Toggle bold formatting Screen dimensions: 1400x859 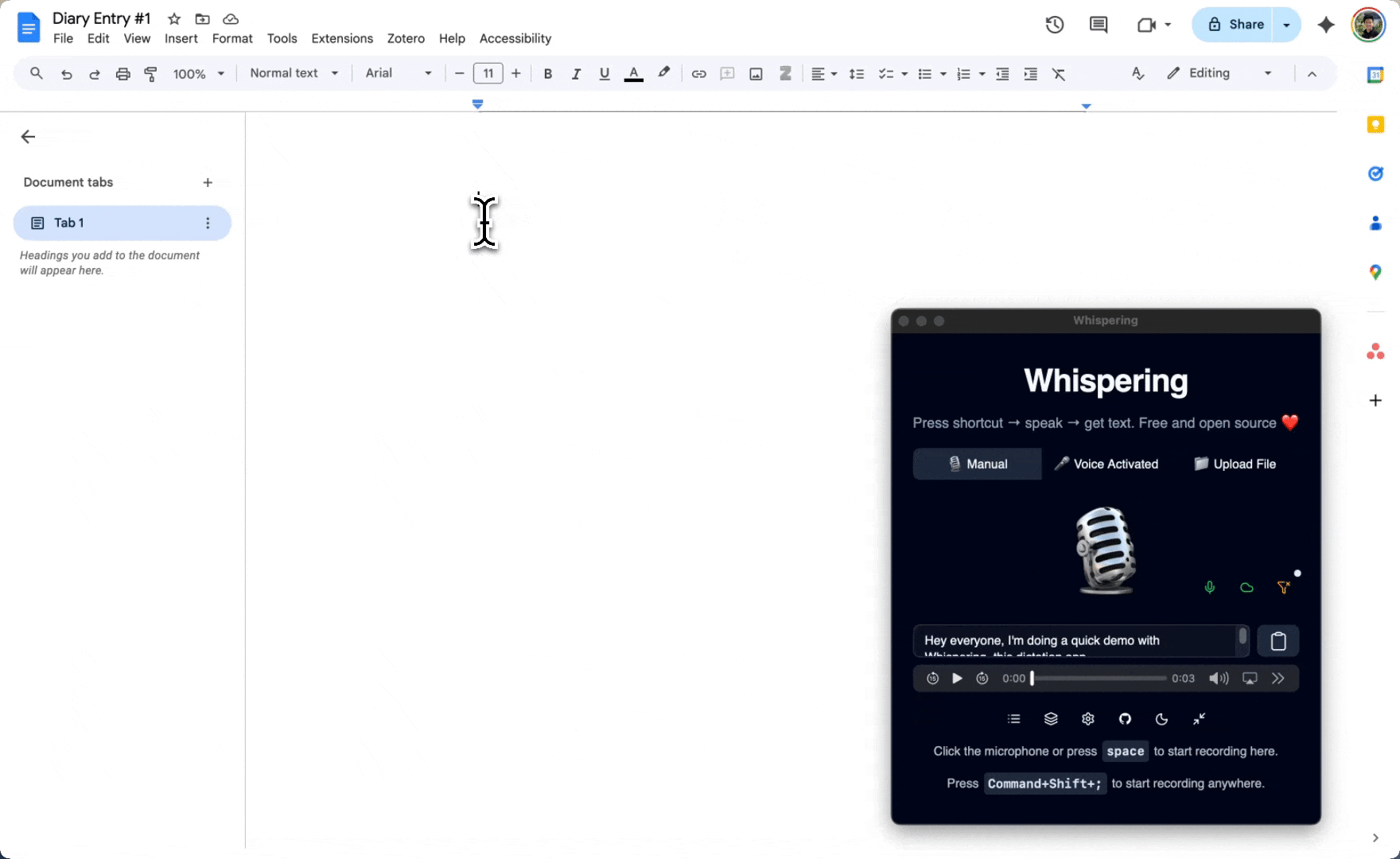pos(547,74)
